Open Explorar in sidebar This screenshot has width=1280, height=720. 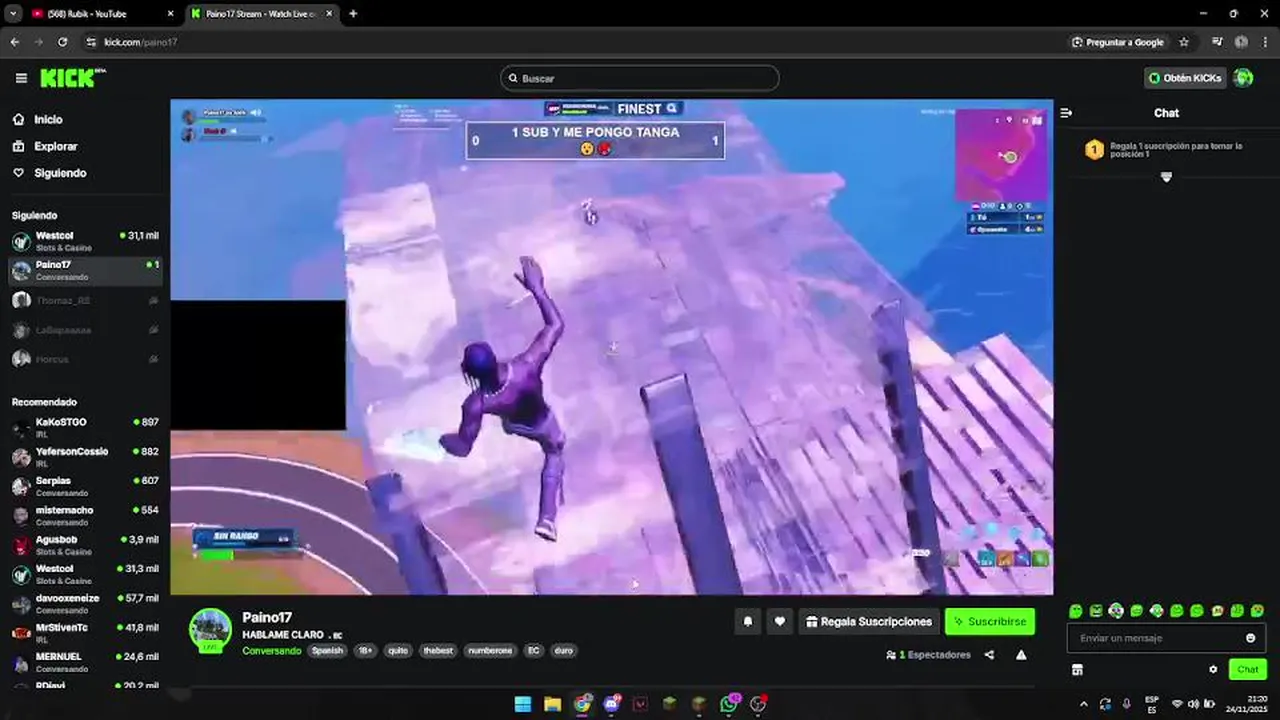click(55, 146)
